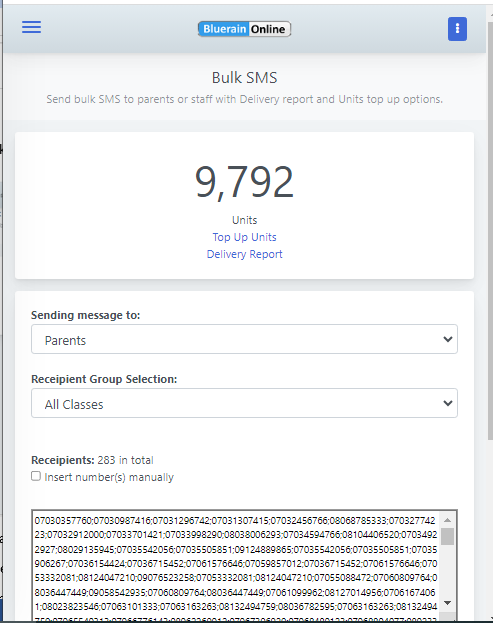Click the Bulk SMS page heading
This screenshot has height=623, width=493.
point(244,77)
